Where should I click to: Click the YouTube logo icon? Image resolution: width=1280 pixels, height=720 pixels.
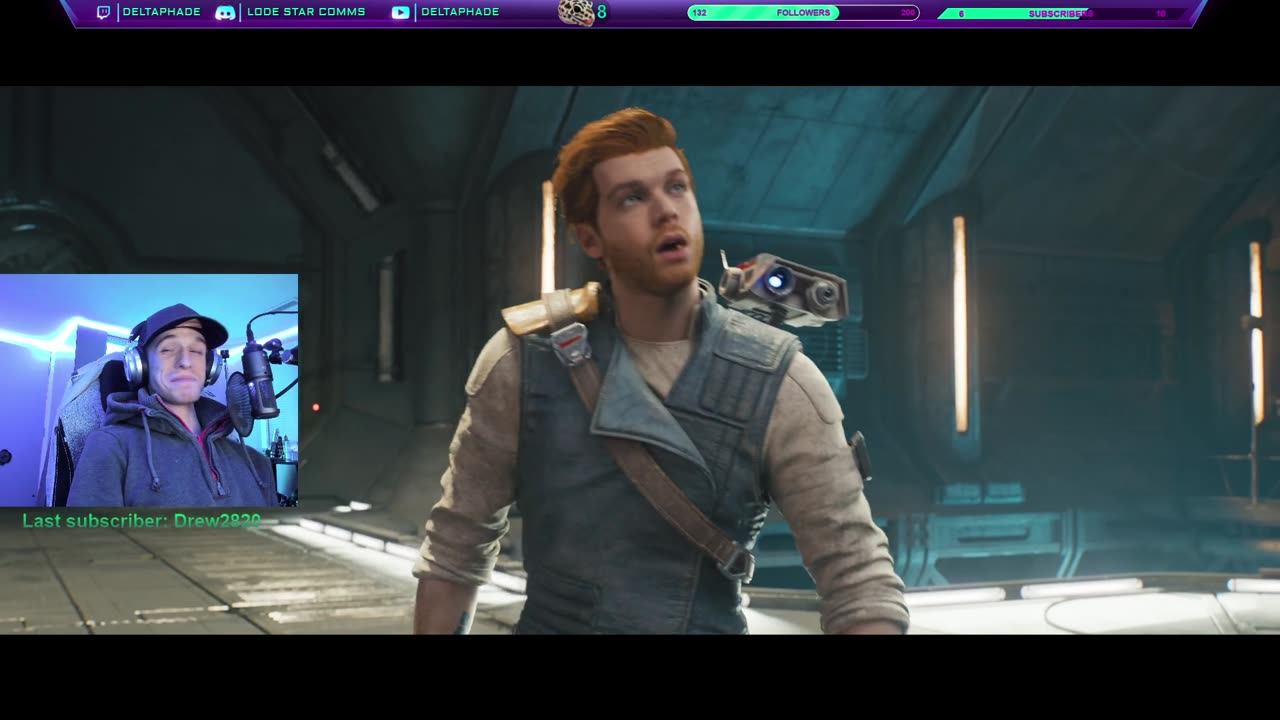[x=400, y=12]
